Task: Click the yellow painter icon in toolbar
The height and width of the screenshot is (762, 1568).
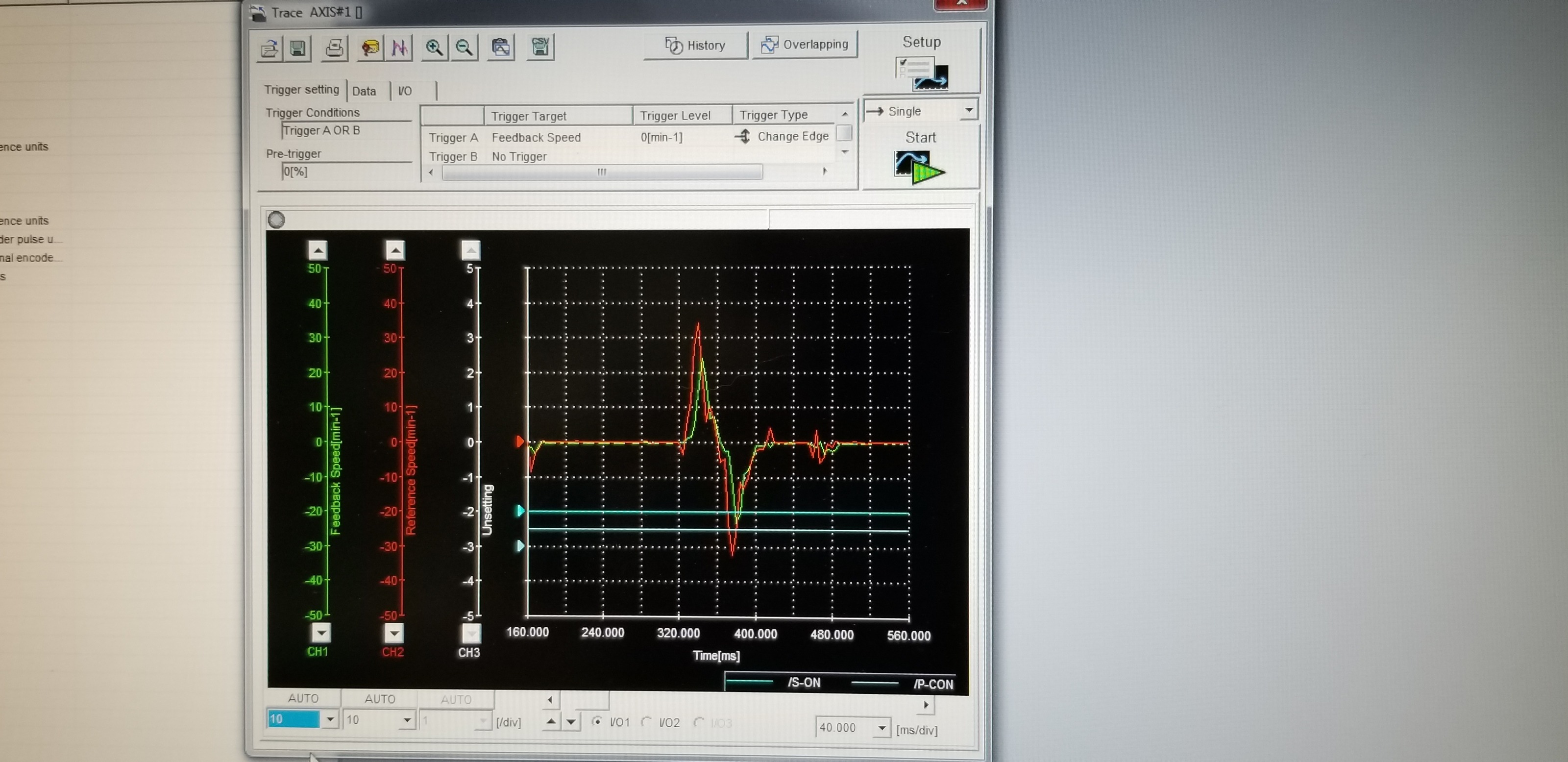Action: (x=370, y=48)
